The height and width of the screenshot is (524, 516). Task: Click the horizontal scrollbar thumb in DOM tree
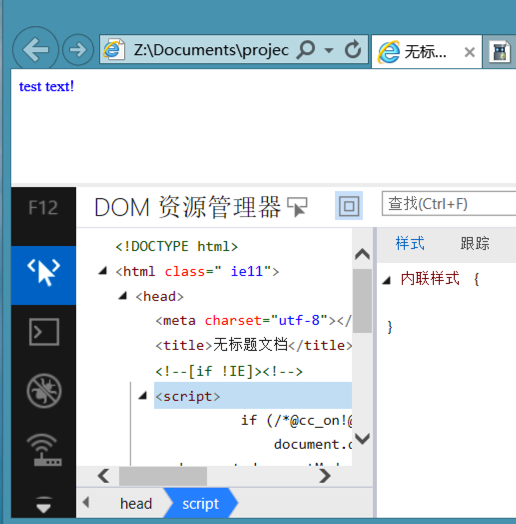point(163,476)
